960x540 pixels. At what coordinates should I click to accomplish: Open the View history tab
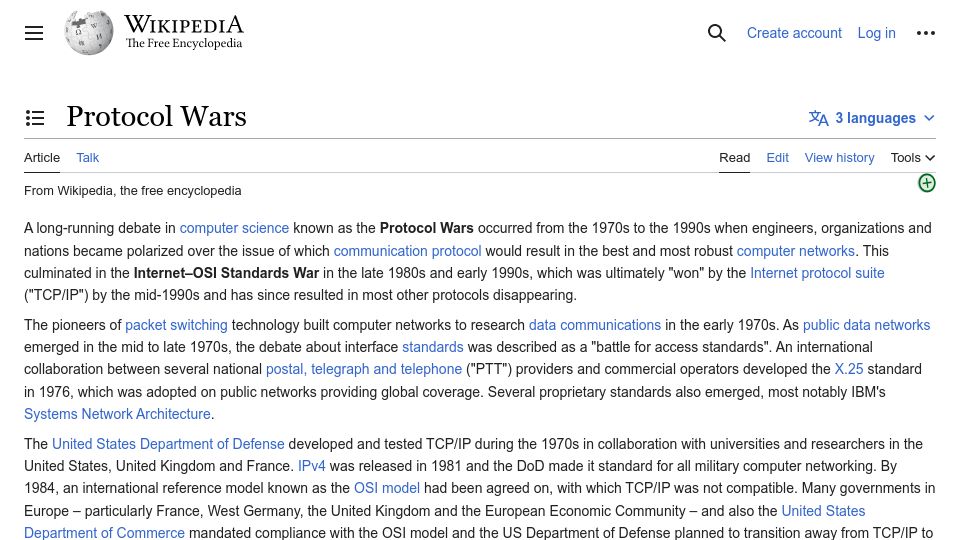click(839, 157)
